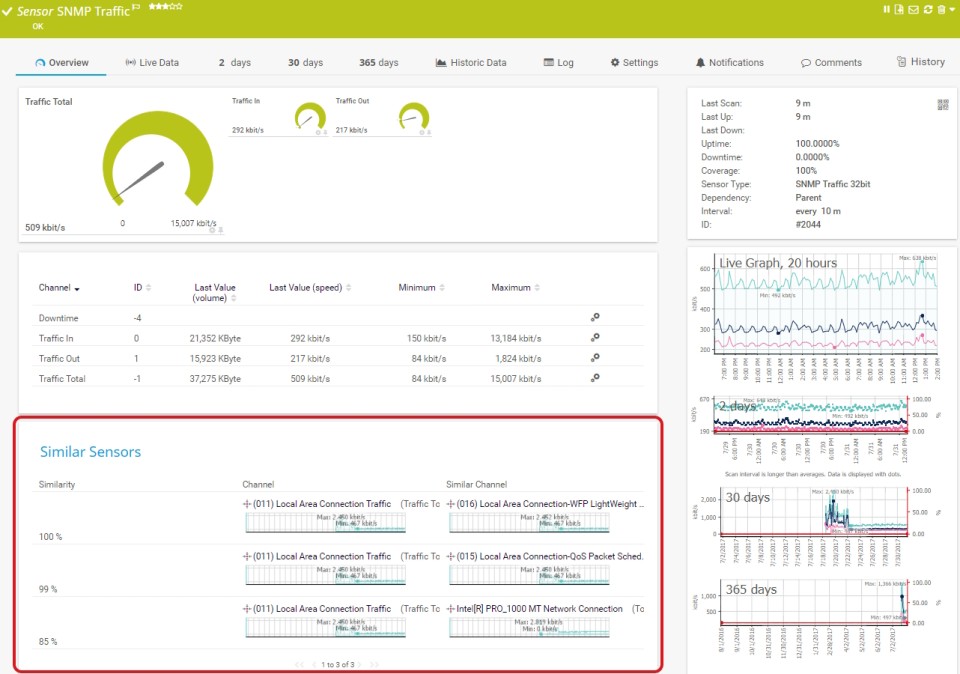960x674 pixels.
Task: Pause the SNMP Traffic sensor
Action: coord(887,9)
